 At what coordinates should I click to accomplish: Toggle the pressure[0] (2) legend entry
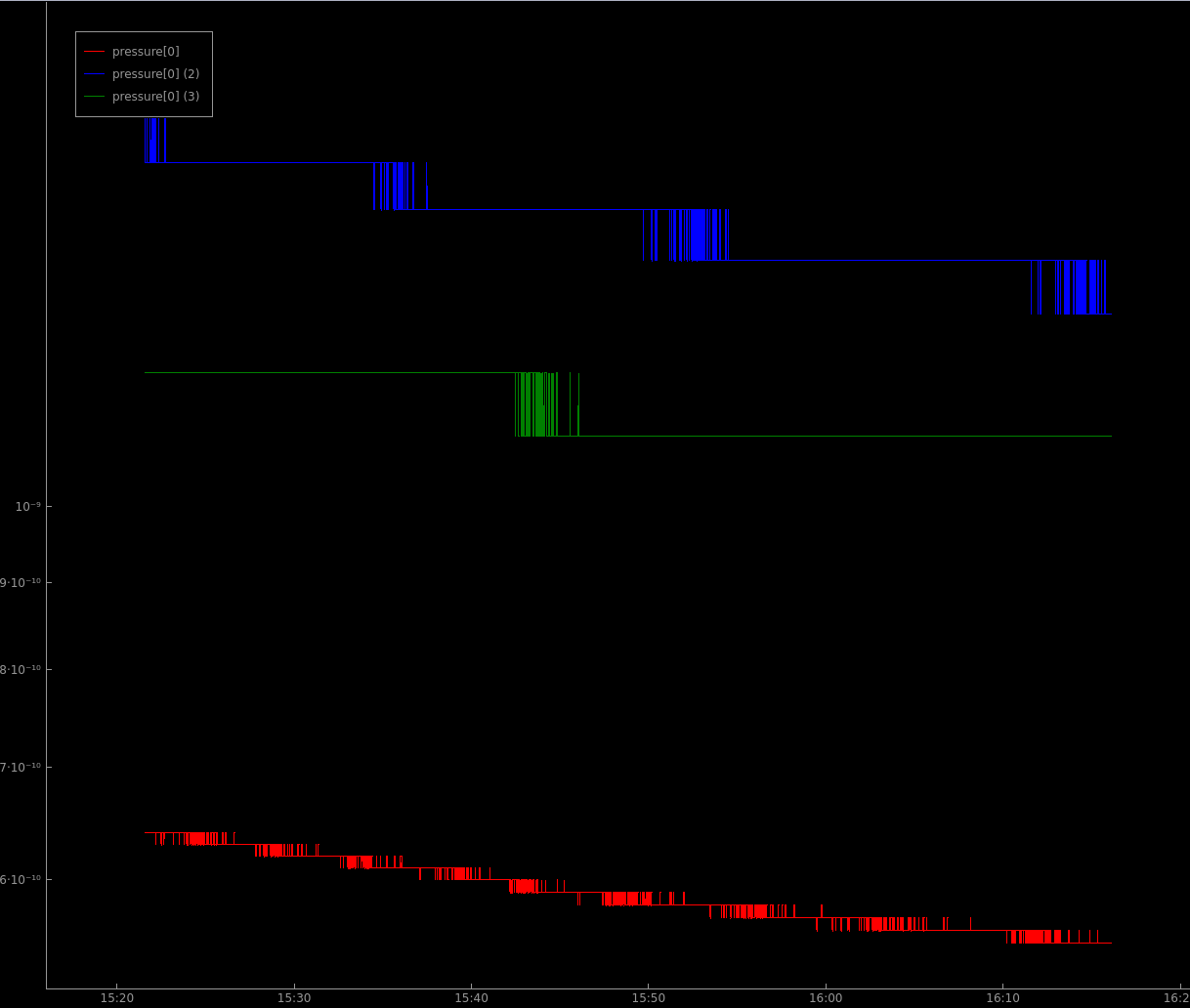(155, 74)
